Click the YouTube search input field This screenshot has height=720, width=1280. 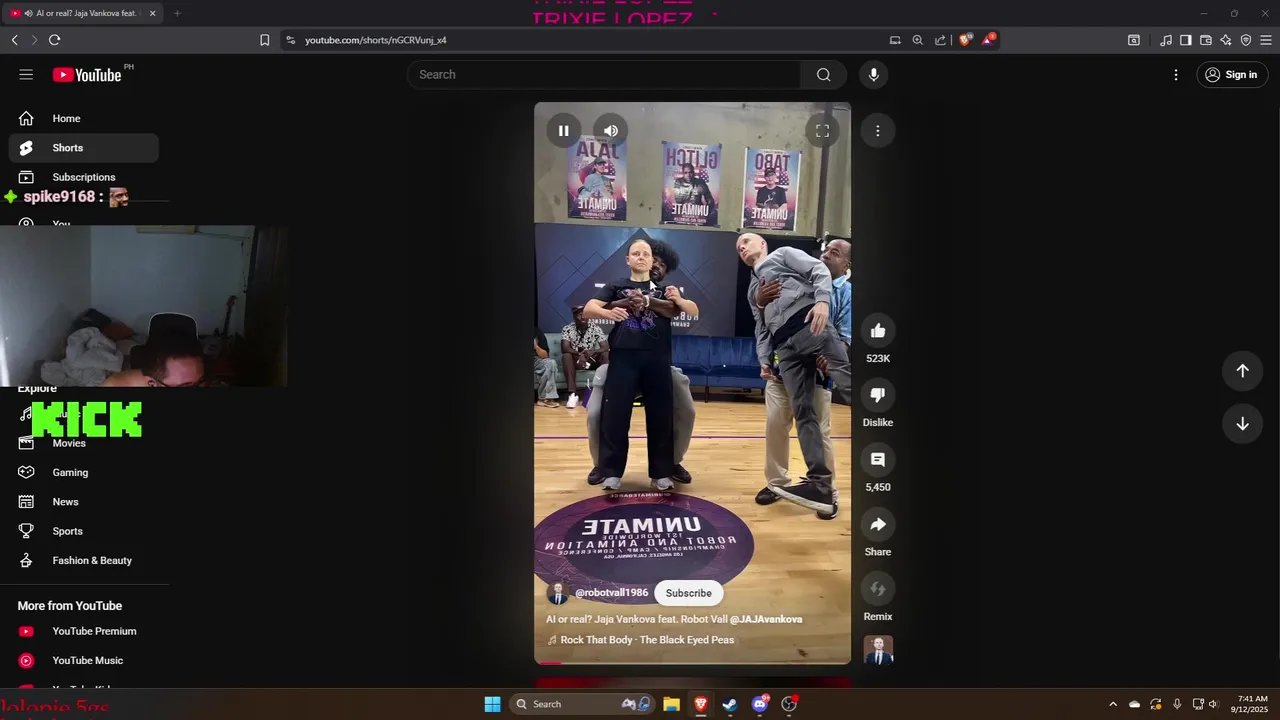click(x=604, y=75)
